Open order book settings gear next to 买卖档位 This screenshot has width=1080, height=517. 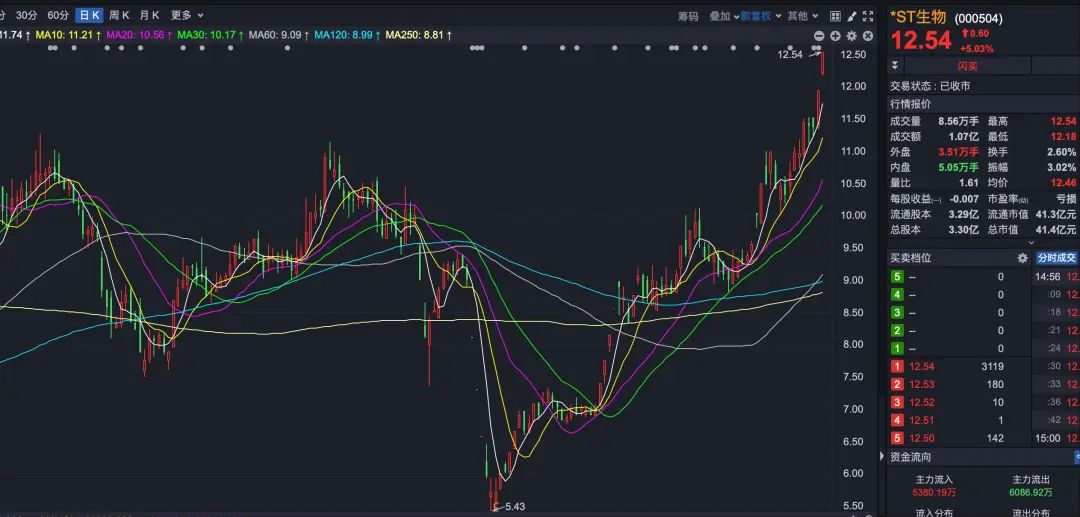click(x=1023, y=258)
